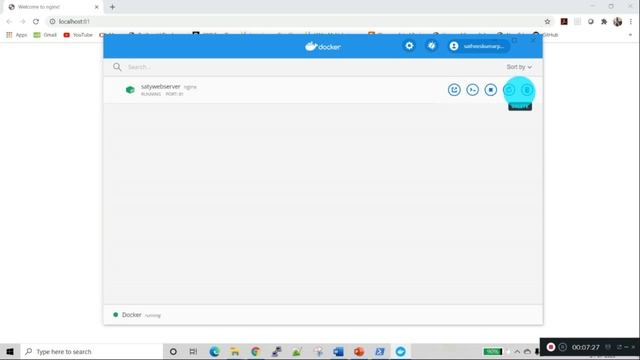Restart the satywebserver container

(x=509, y=90)
